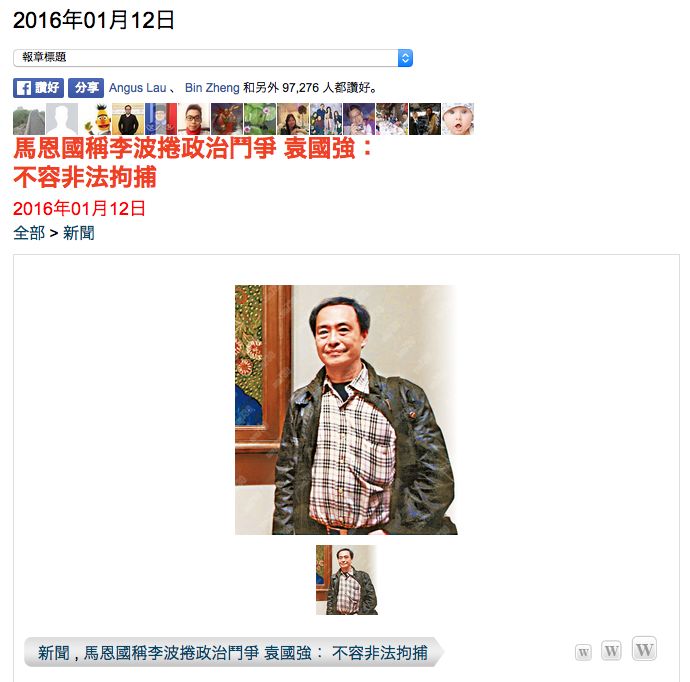This screenshot has height=682, width=690.
Task: Select the small photo thumbnail below the image
Action: [x=347, y=580]
